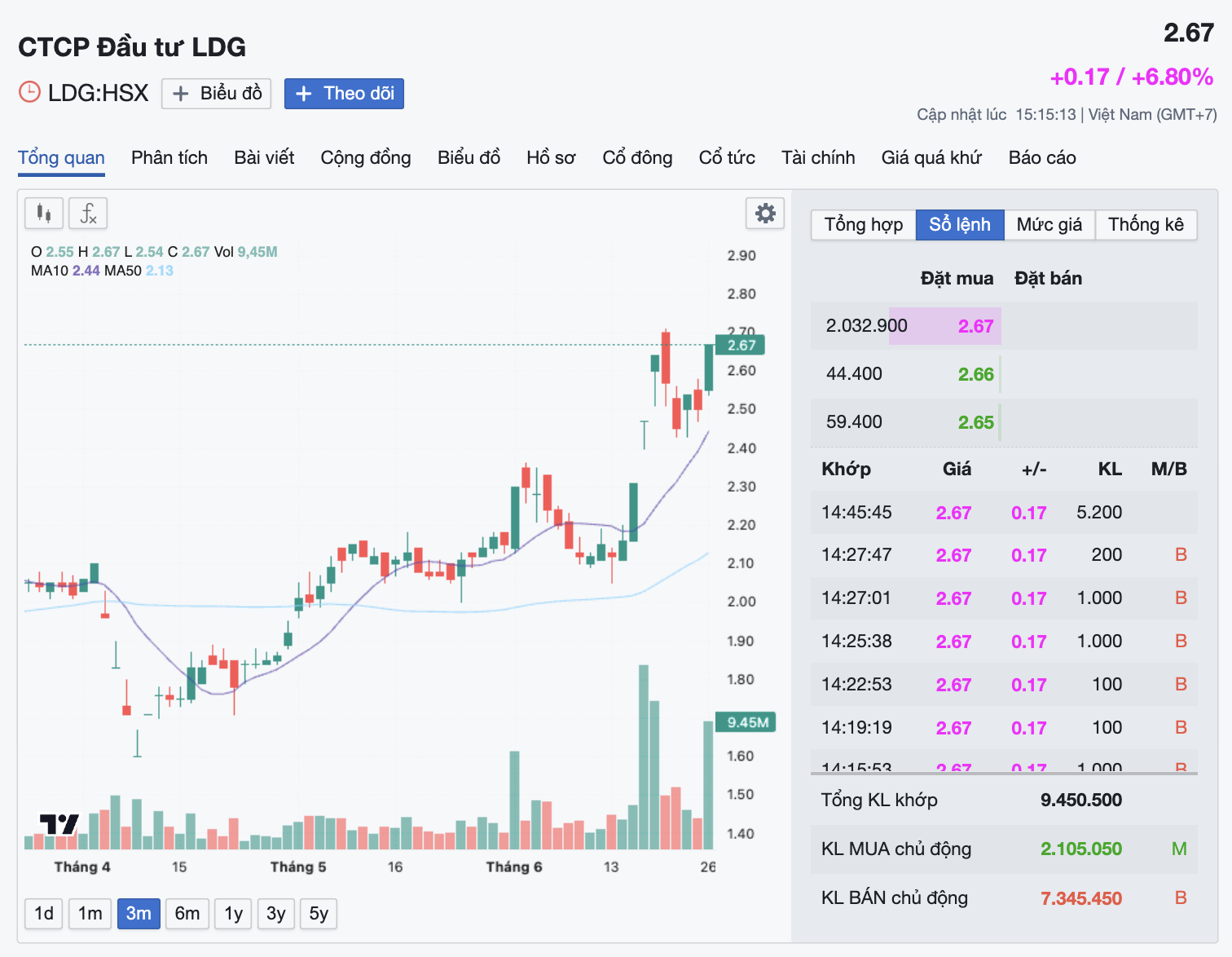The height and width of the screenshot is (957, 1232).
Task: Set chart range to 1d
Action: pos(44,914)
